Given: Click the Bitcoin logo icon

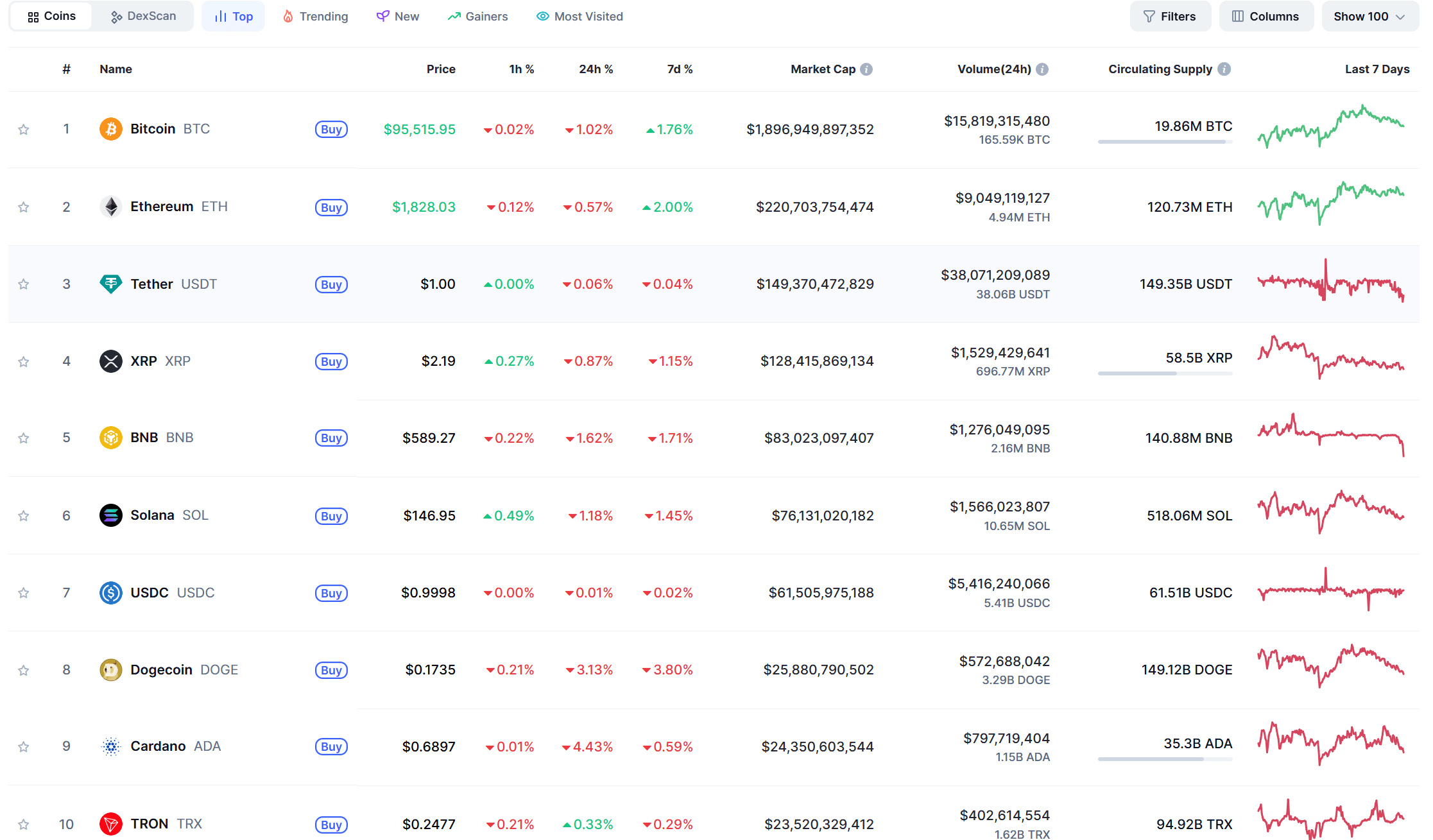Looking at the screenshot, I should tap(110, 129).
